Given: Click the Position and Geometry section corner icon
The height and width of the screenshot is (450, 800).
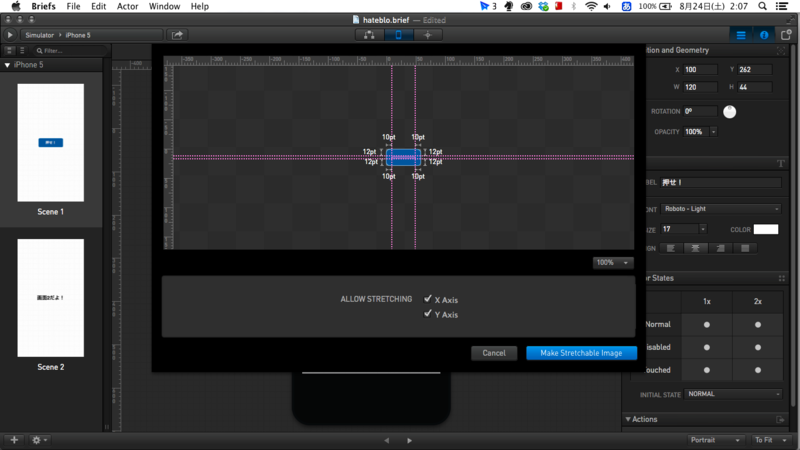Looking at the screenshot, I should (781, 51).
